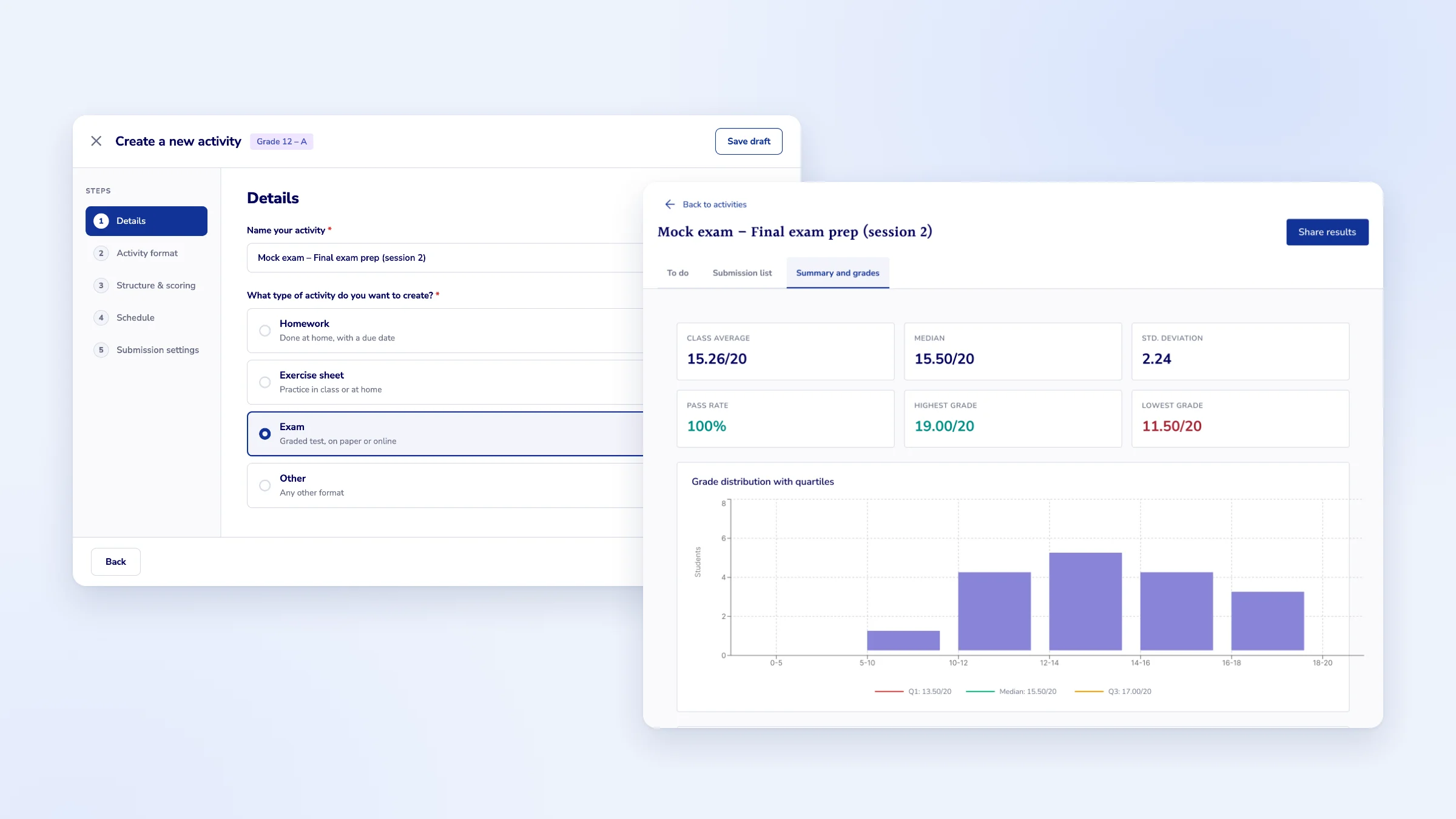
Task: Click the Back button in the dialog footer
Action: tap(116, 562)
